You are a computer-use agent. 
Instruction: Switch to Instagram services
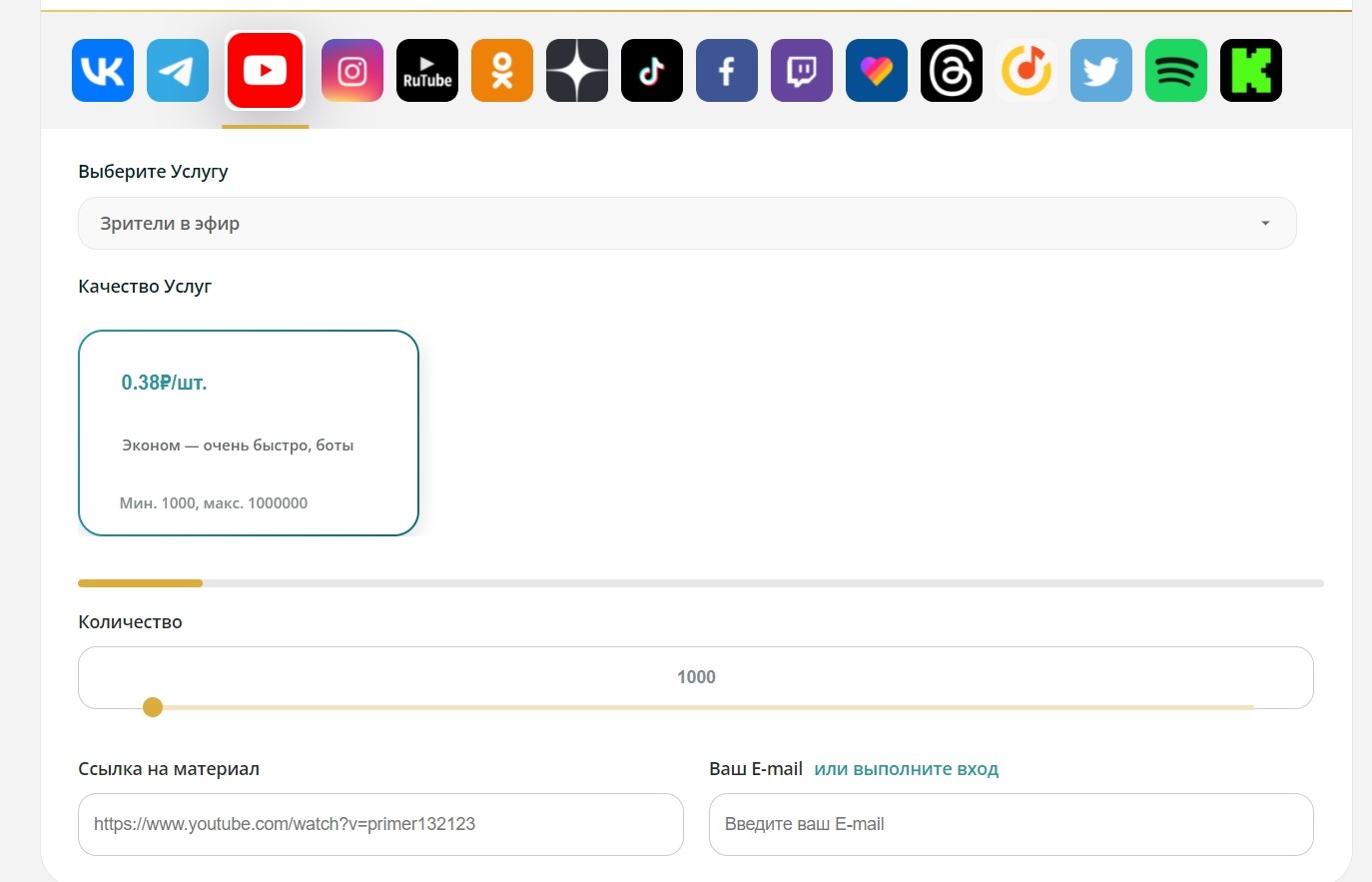pyautogui.click(x=352, y=71)
